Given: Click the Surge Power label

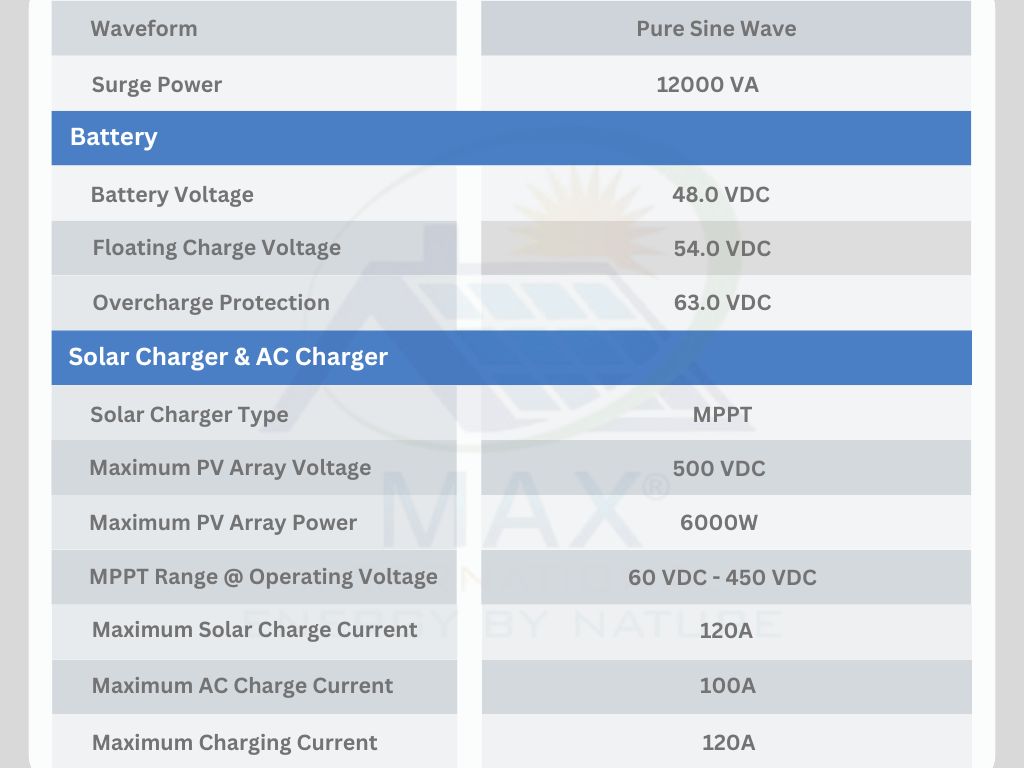Looking at the screenshot, I should tap(157, 84).
